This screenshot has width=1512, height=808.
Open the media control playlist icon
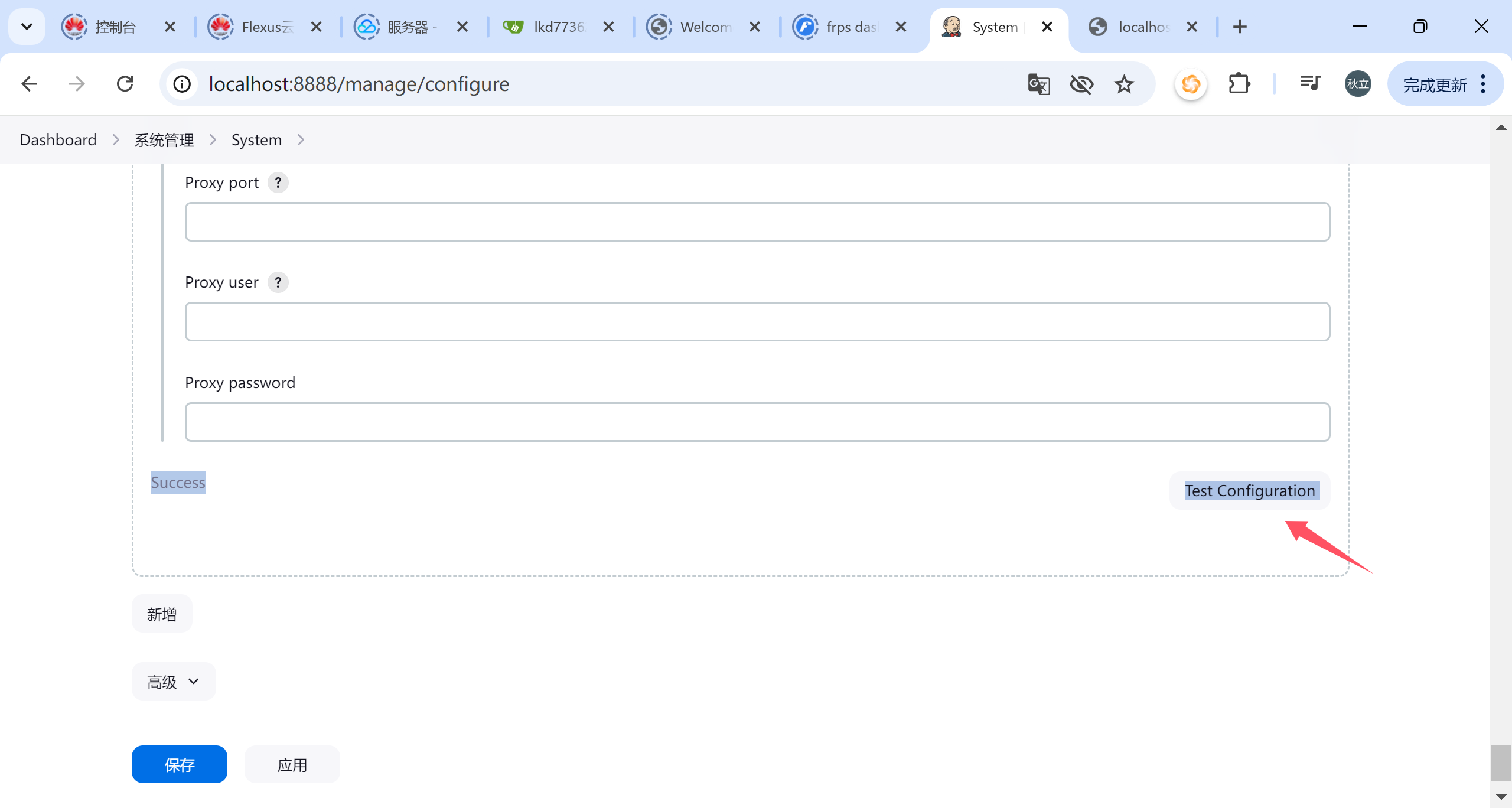(1310, 84)
